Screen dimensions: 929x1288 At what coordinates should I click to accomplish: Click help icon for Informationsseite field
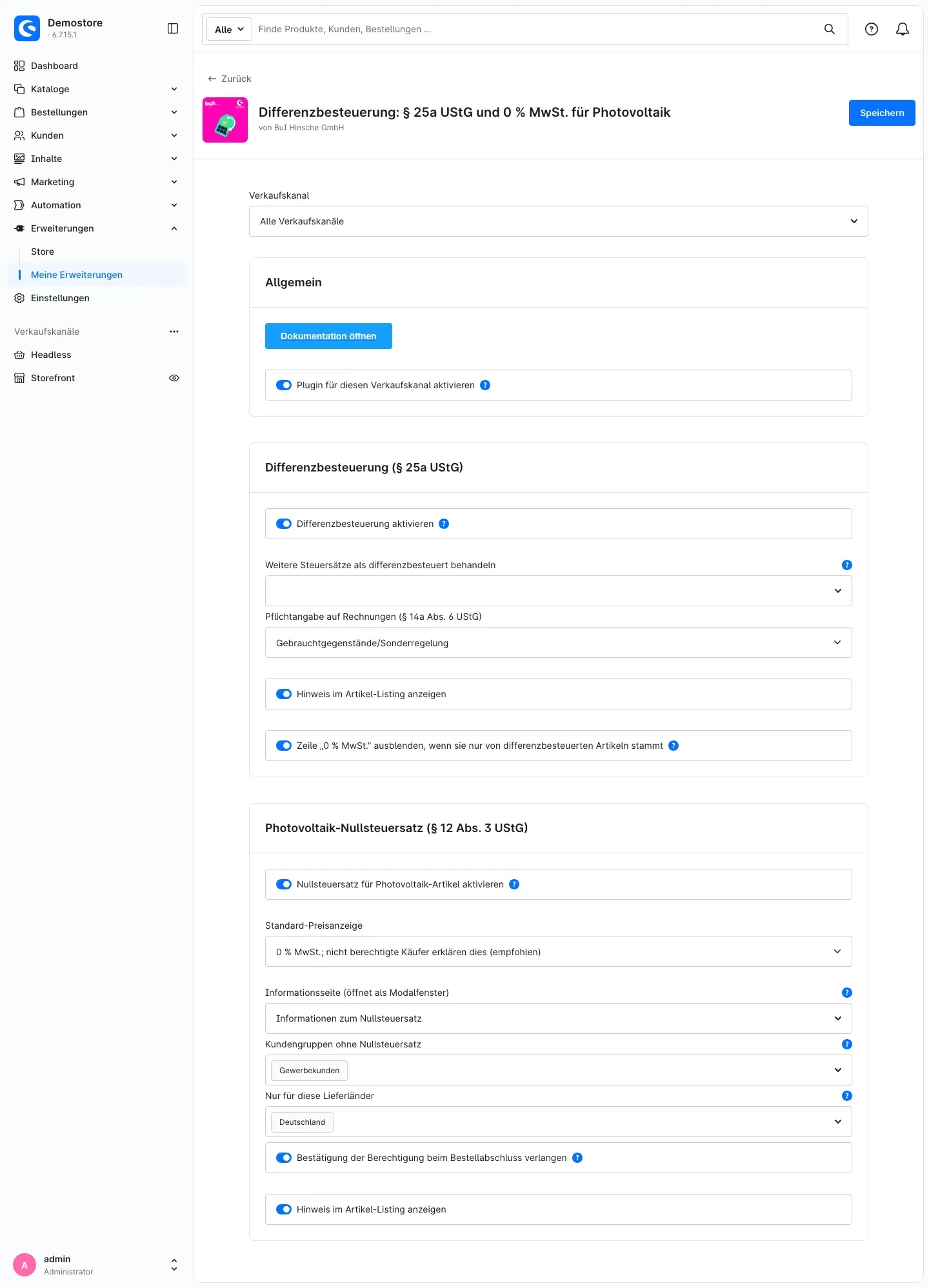coord(847,993)
